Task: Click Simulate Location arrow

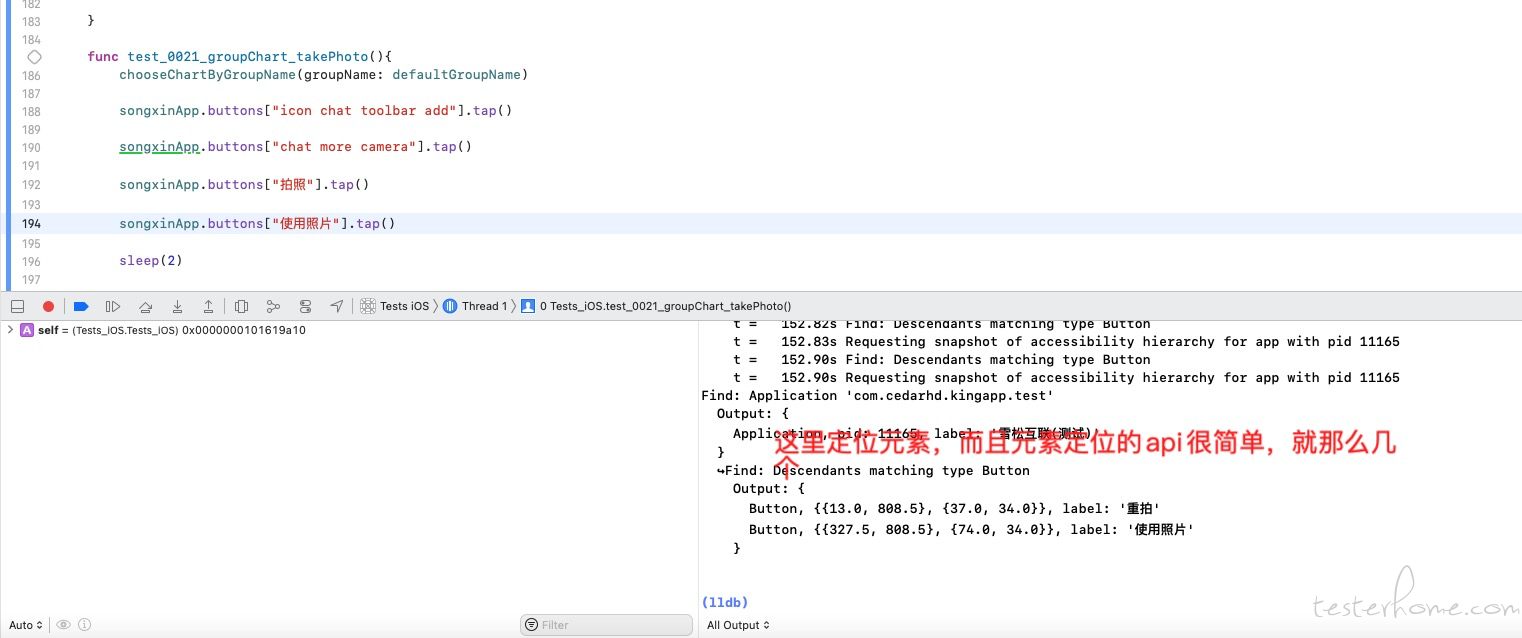Action: 337,306
